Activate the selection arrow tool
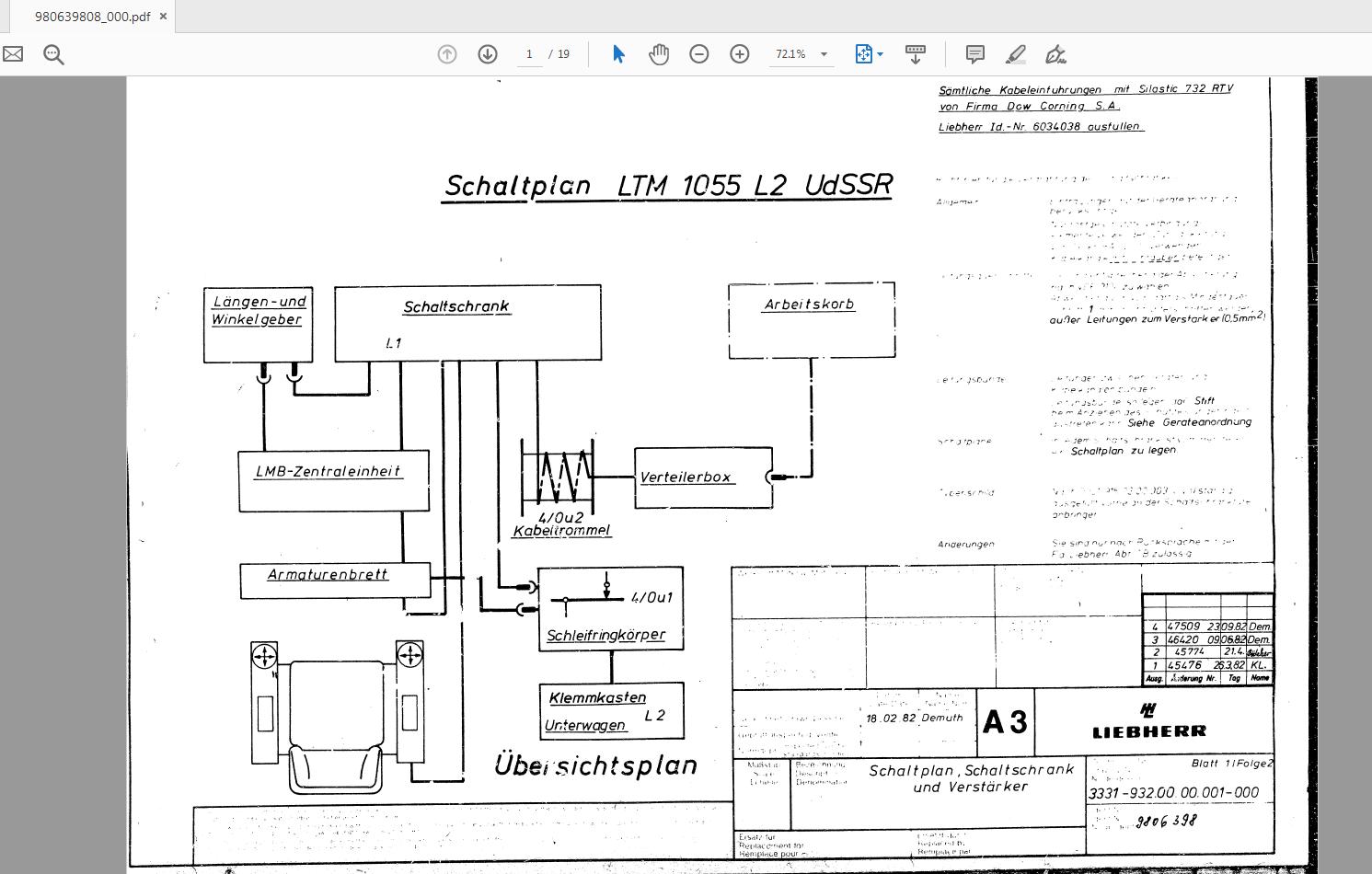This screenshot has width=1372, height=874. pos(618,54)
